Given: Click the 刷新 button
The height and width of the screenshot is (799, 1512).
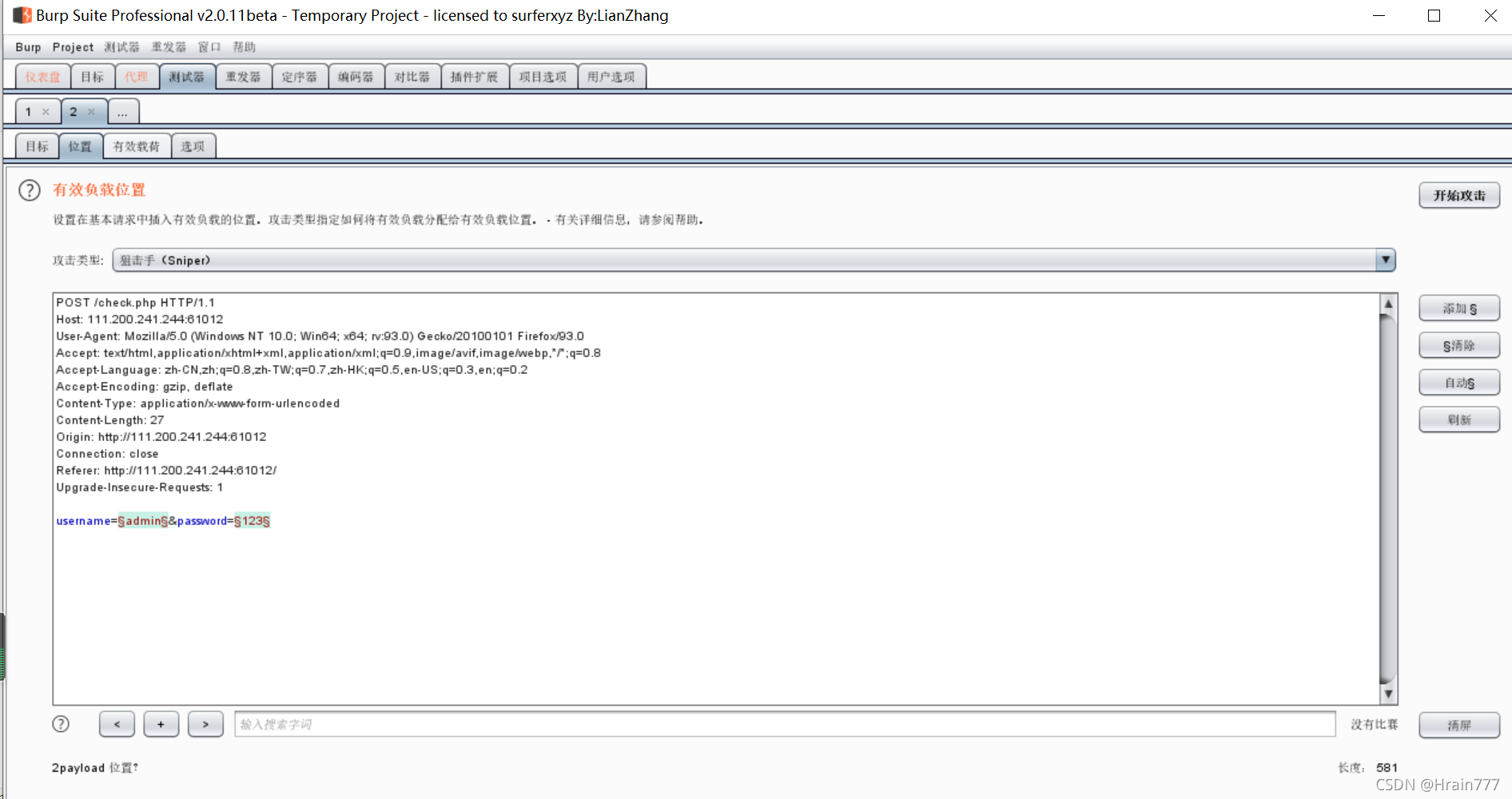Looking at the screenshot, I should 1459,419.
